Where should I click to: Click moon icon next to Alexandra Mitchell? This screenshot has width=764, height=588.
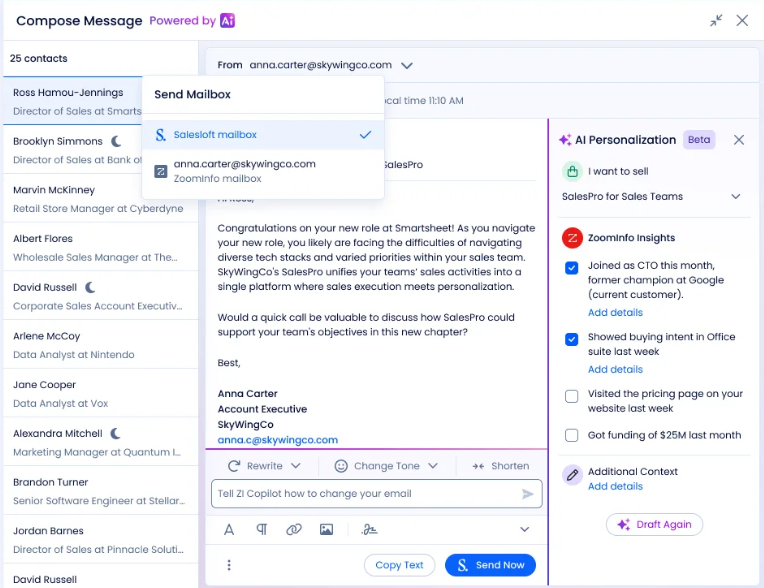[115, 434]
